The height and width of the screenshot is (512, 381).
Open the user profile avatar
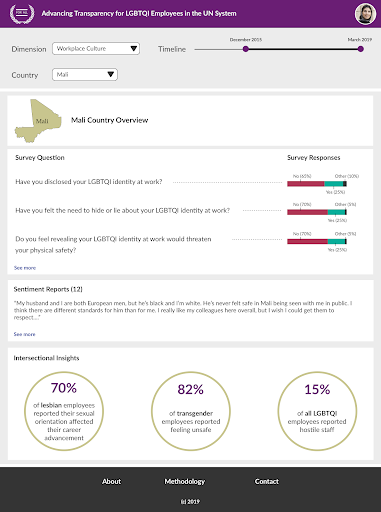coord(365,14)
